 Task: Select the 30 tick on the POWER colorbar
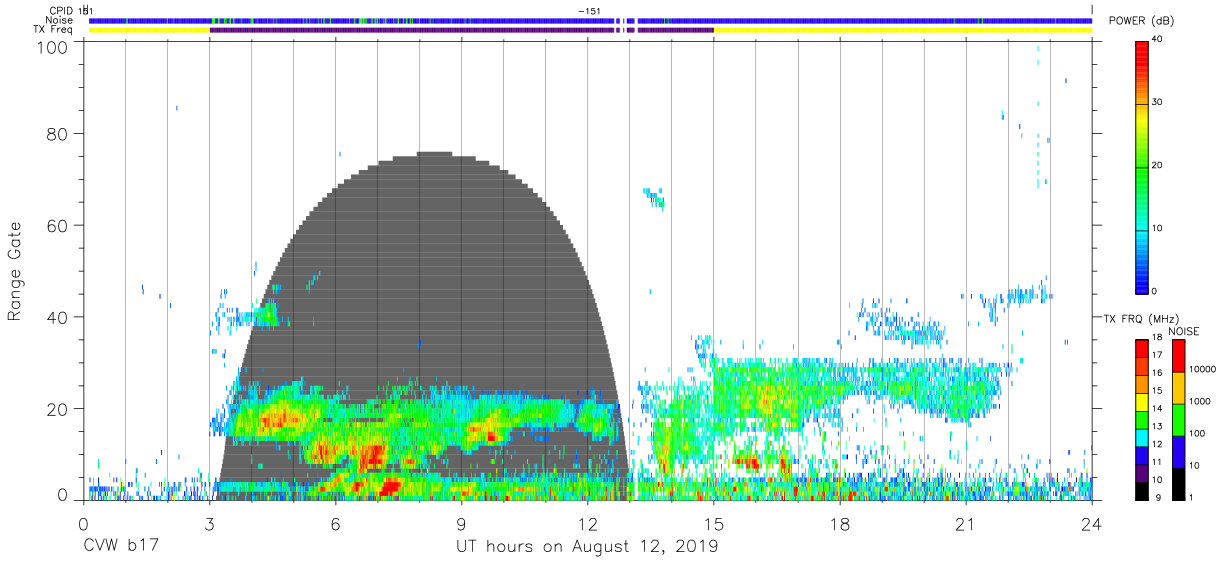pos(1158,103)
